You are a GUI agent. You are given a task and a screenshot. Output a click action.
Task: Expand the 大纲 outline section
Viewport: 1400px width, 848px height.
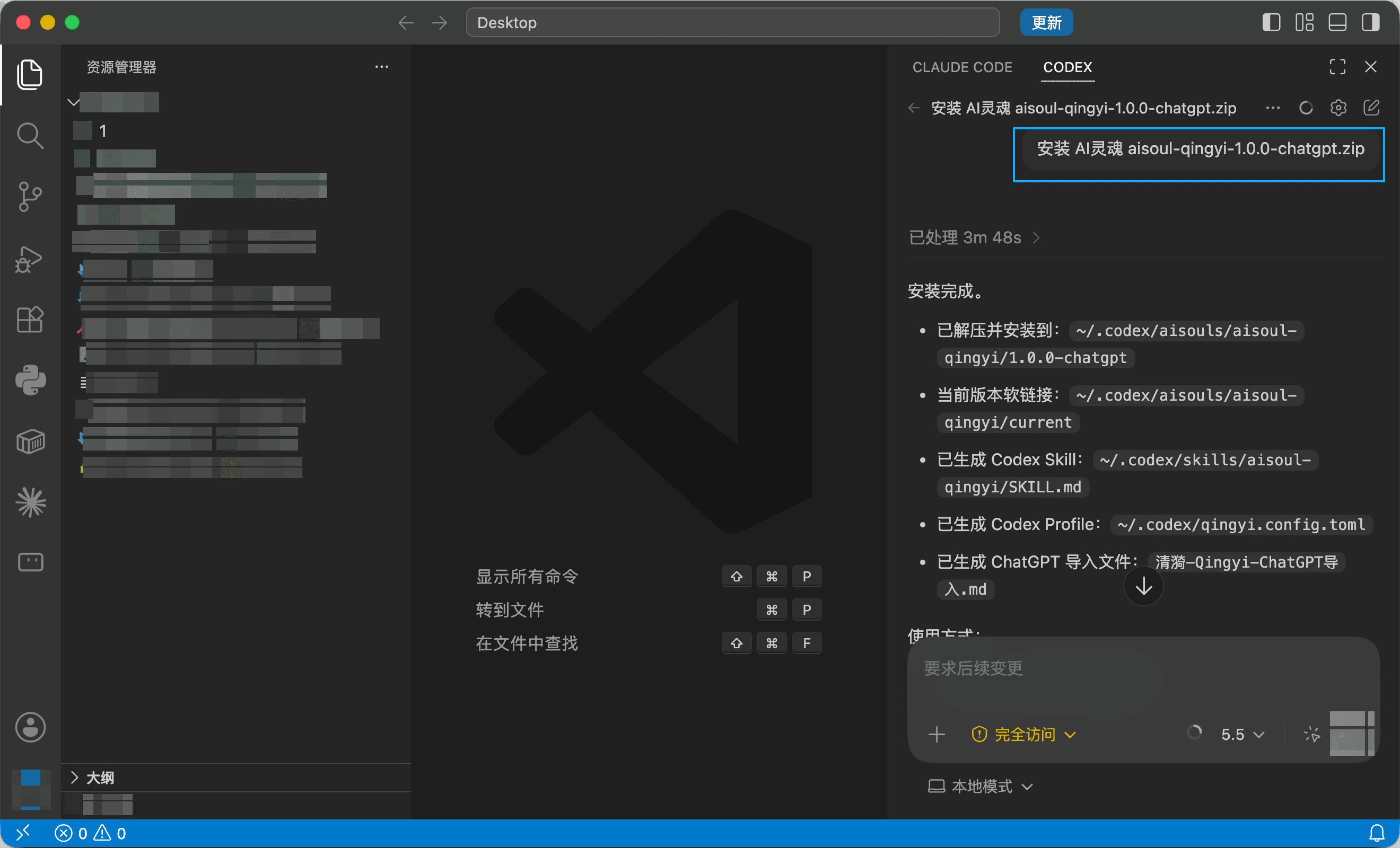click(236, 778)
